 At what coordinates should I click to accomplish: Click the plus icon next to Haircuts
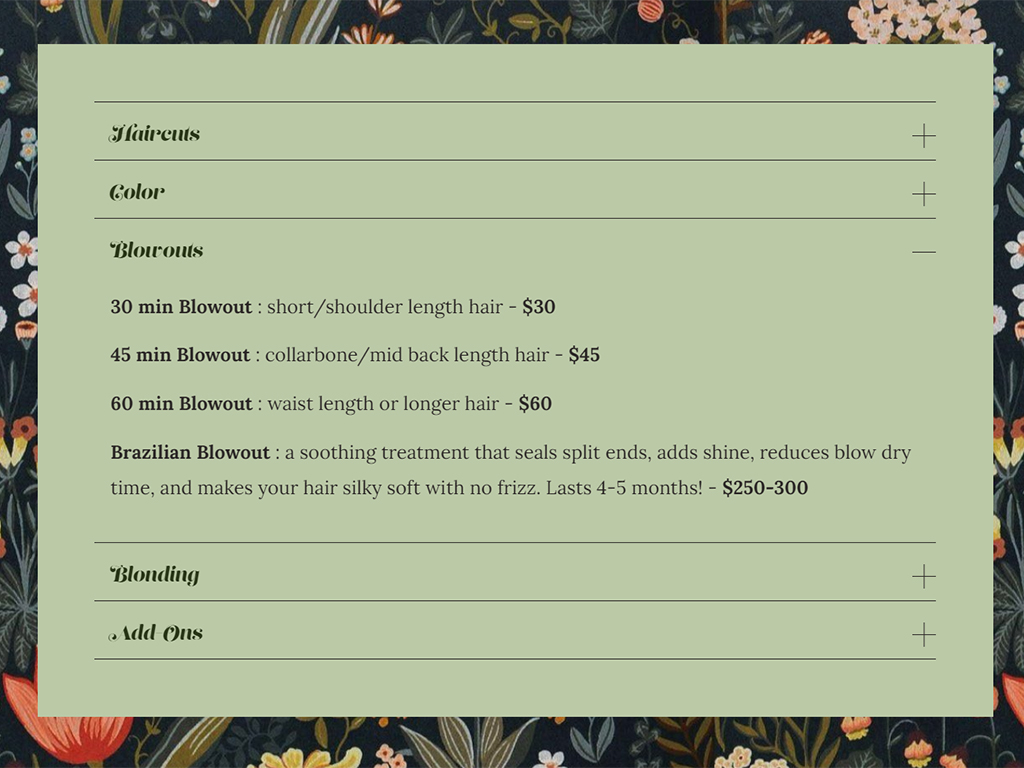point(923,135)
